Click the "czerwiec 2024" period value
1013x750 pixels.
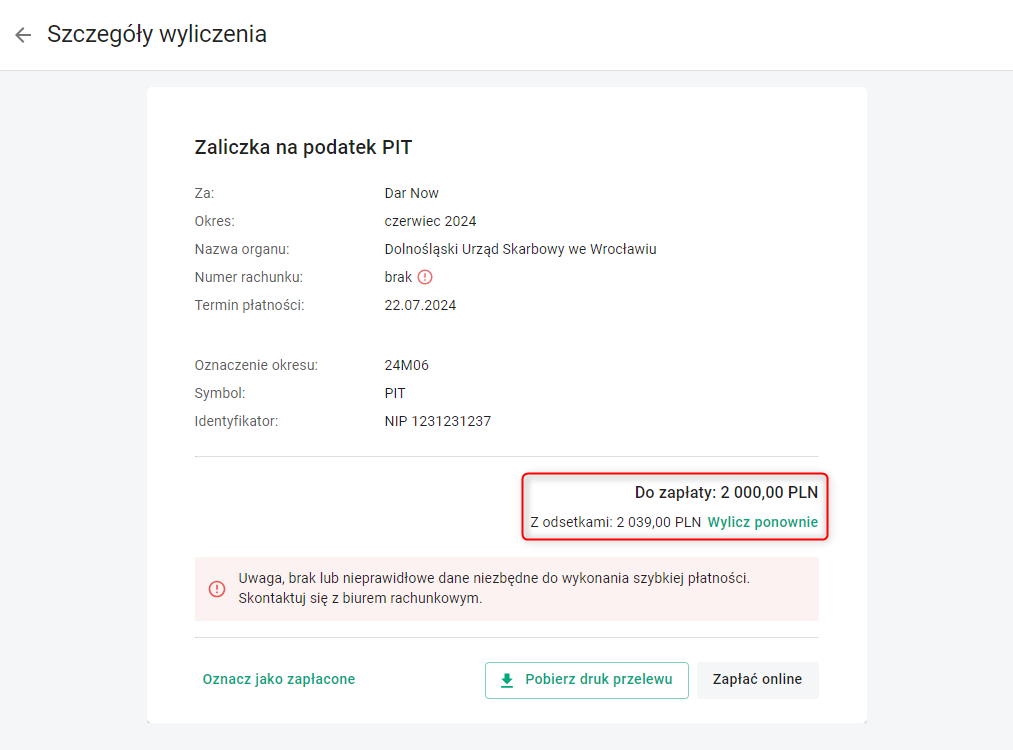[430, 221]
